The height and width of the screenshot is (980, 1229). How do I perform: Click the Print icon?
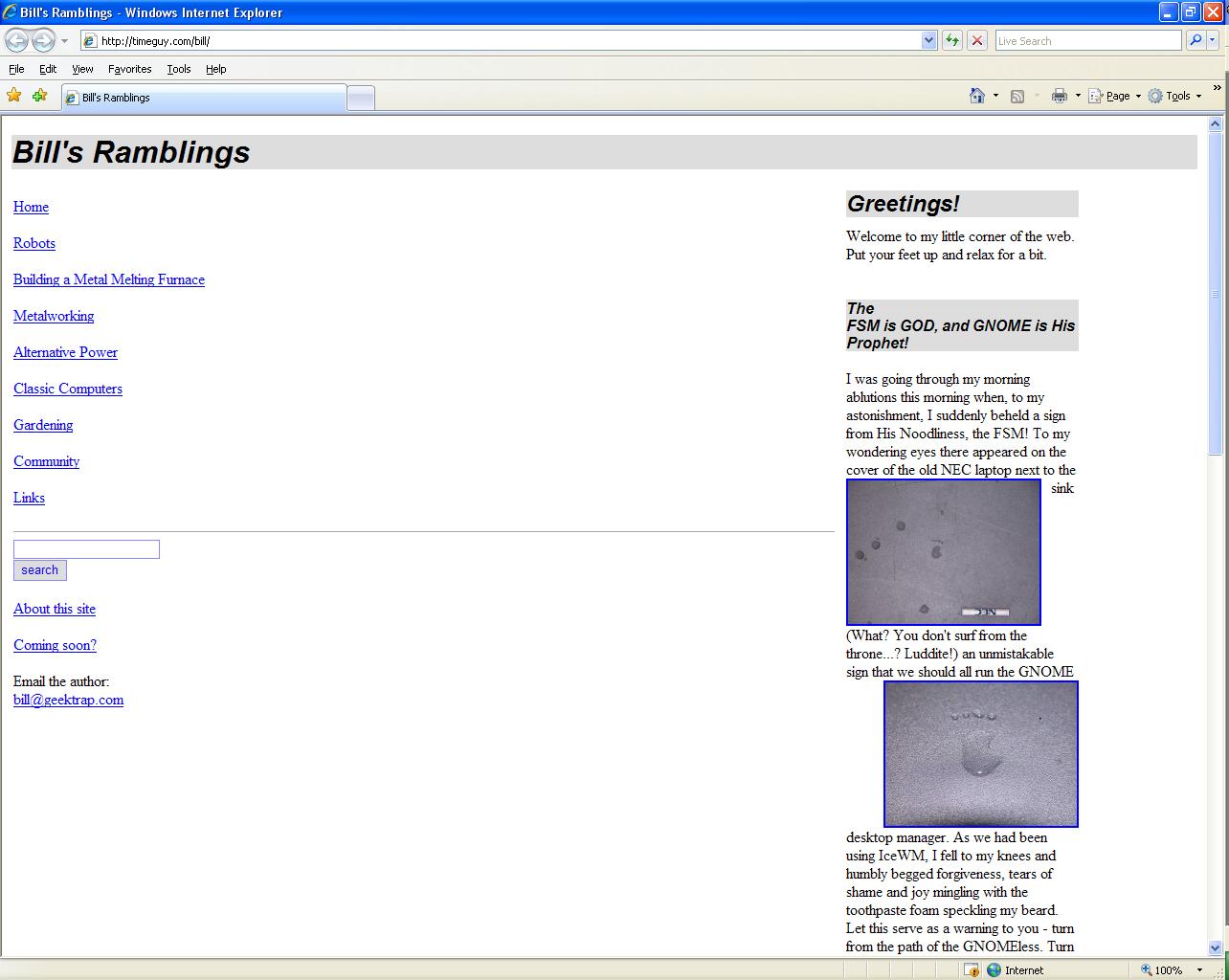click(1060, 96)
